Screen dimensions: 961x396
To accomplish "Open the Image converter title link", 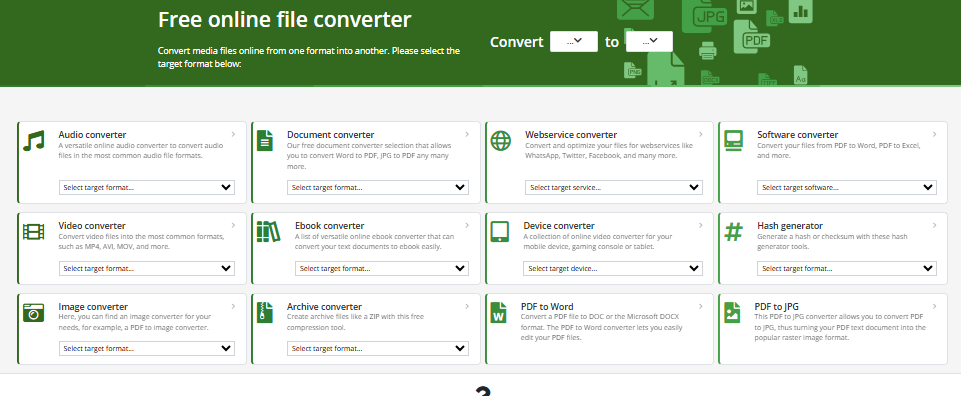I will click(93, 307).
